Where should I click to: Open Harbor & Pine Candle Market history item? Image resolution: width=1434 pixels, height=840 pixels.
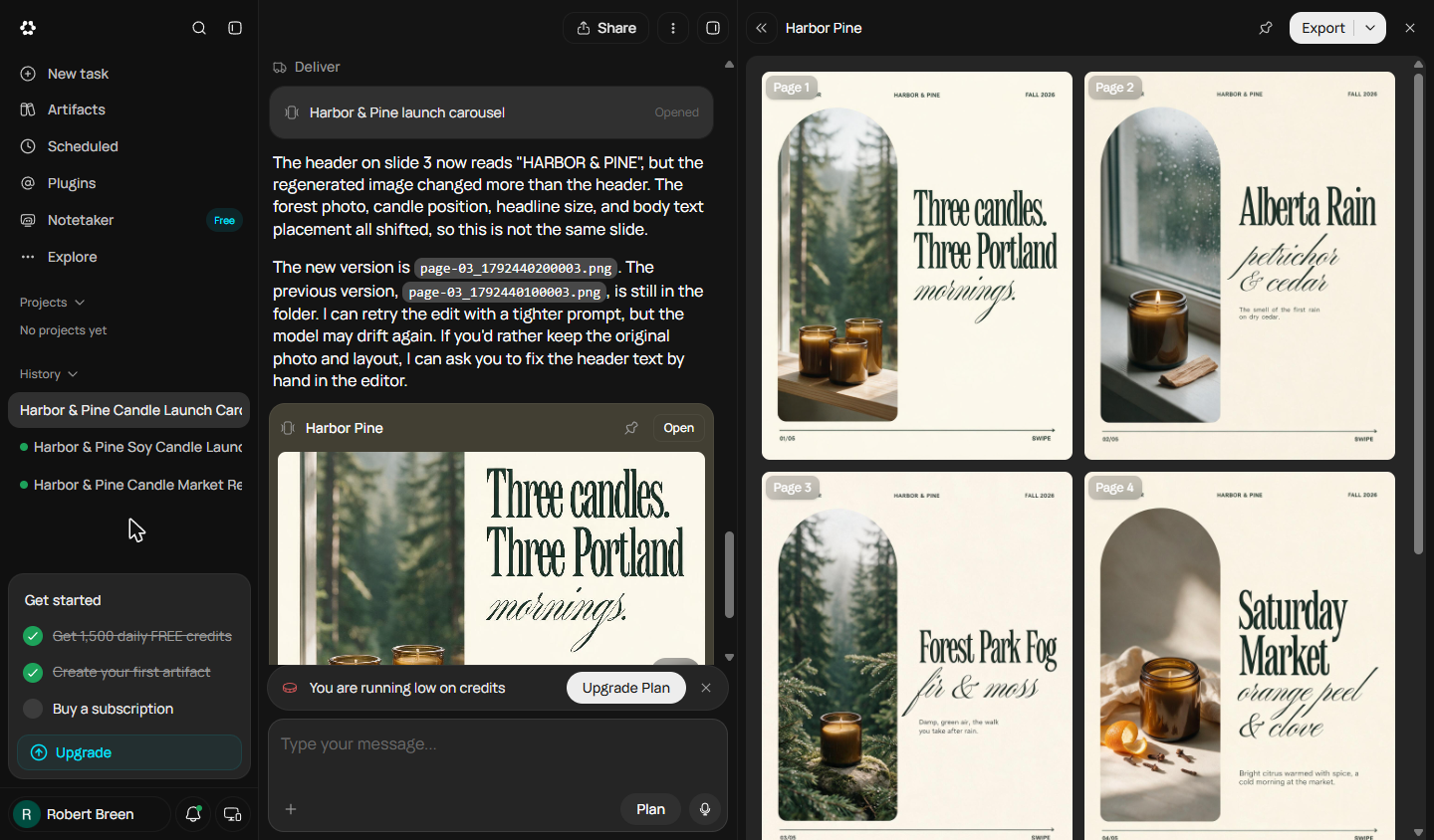(x=129, y=485)
